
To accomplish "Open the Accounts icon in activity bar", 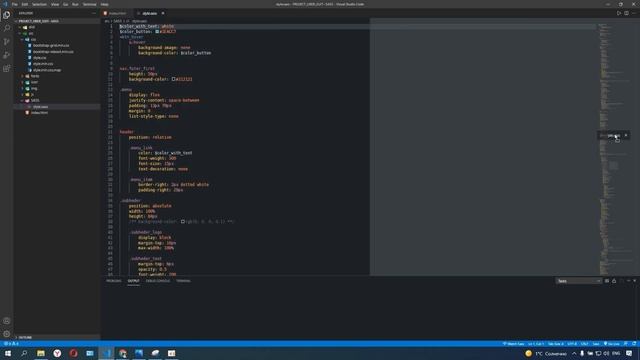I will tap(7, 321).
